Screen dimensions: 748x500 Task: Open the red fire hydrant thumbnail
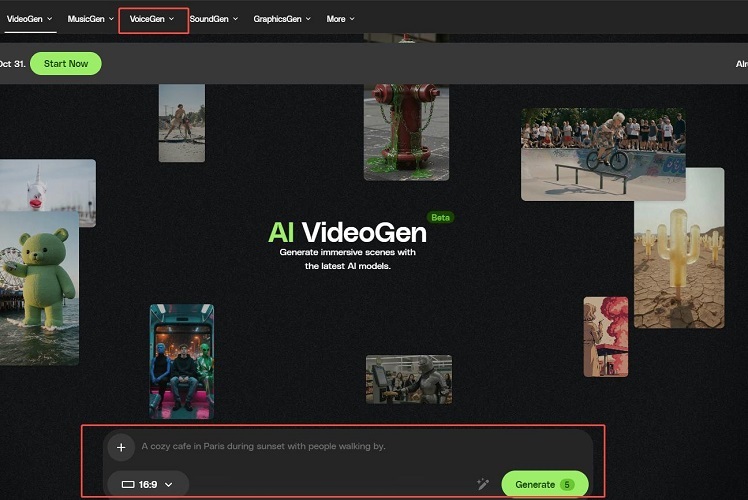tap(405, 130)
